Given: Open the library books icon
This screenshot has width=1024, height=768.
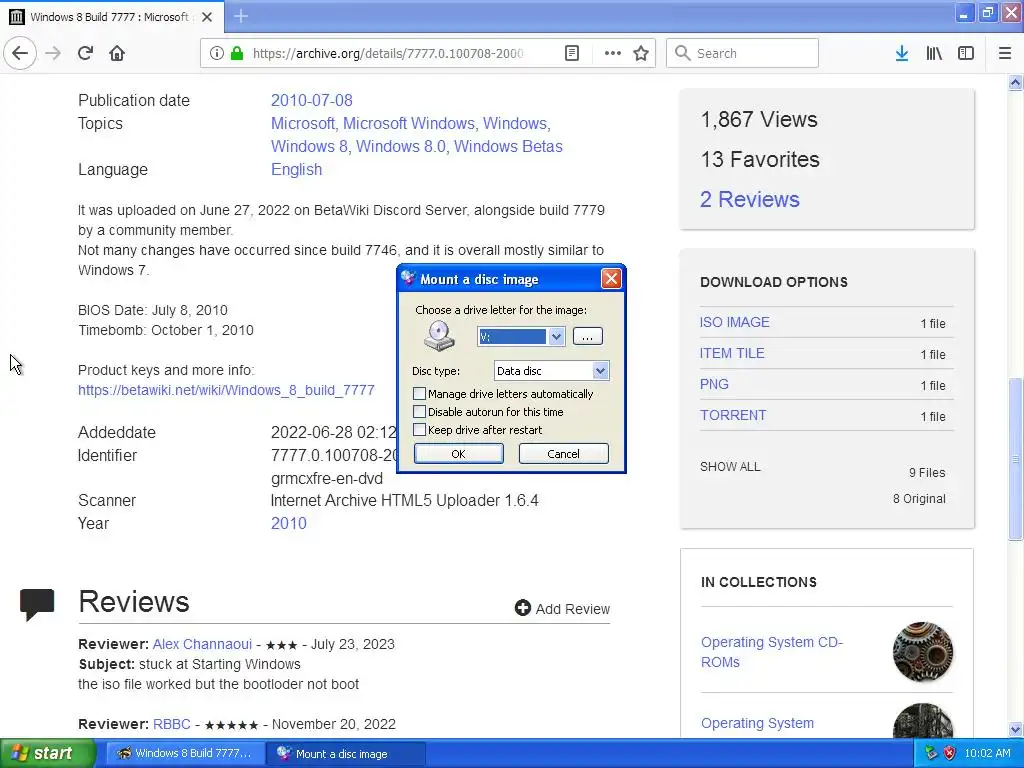Looking at the screenshot, I should click(934, 53).
